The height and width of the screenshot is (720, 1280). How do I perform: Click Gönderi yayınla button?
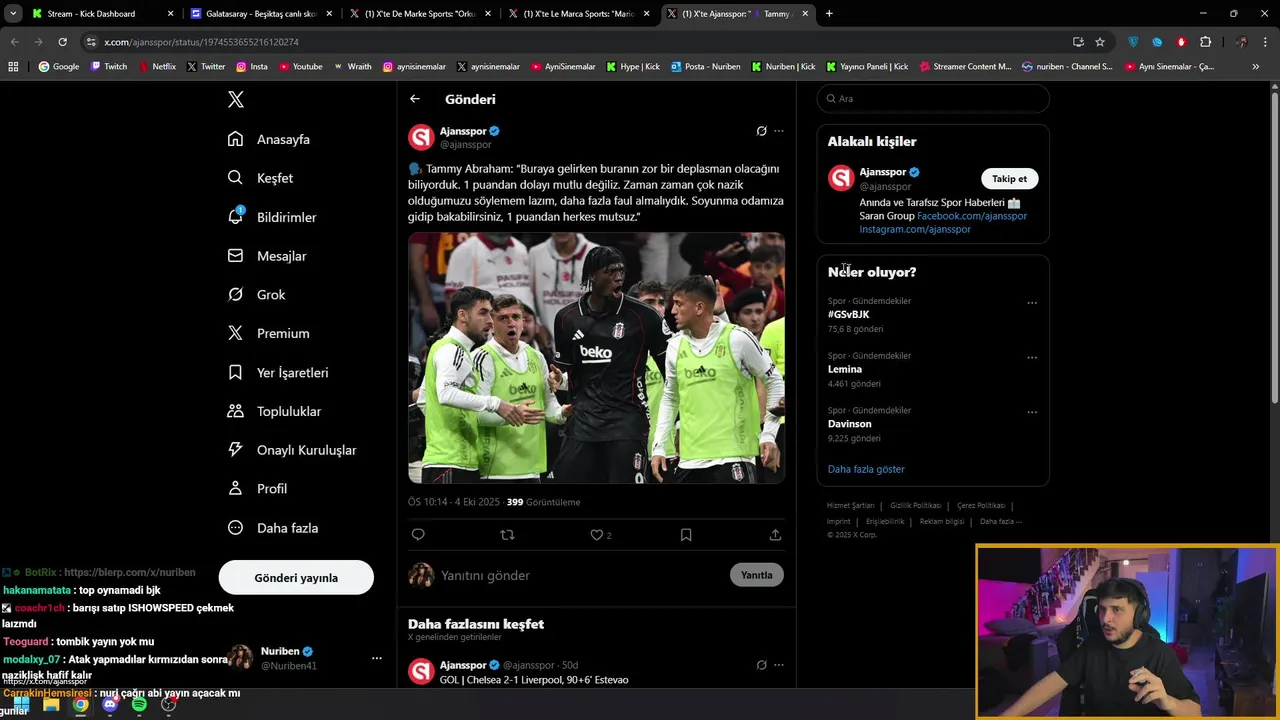296,578
